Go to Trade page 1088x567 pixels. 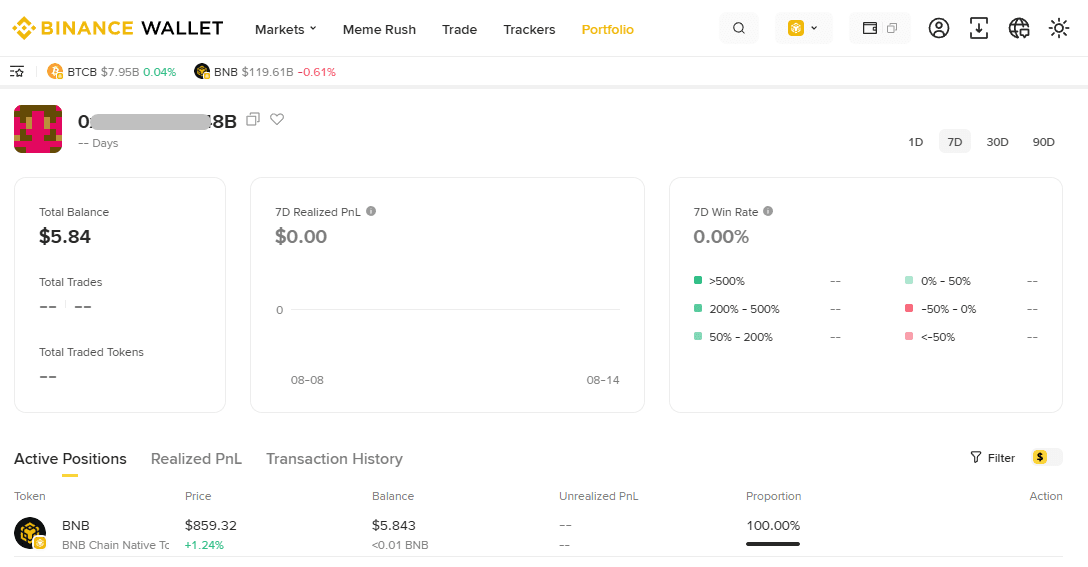[459, 29]
